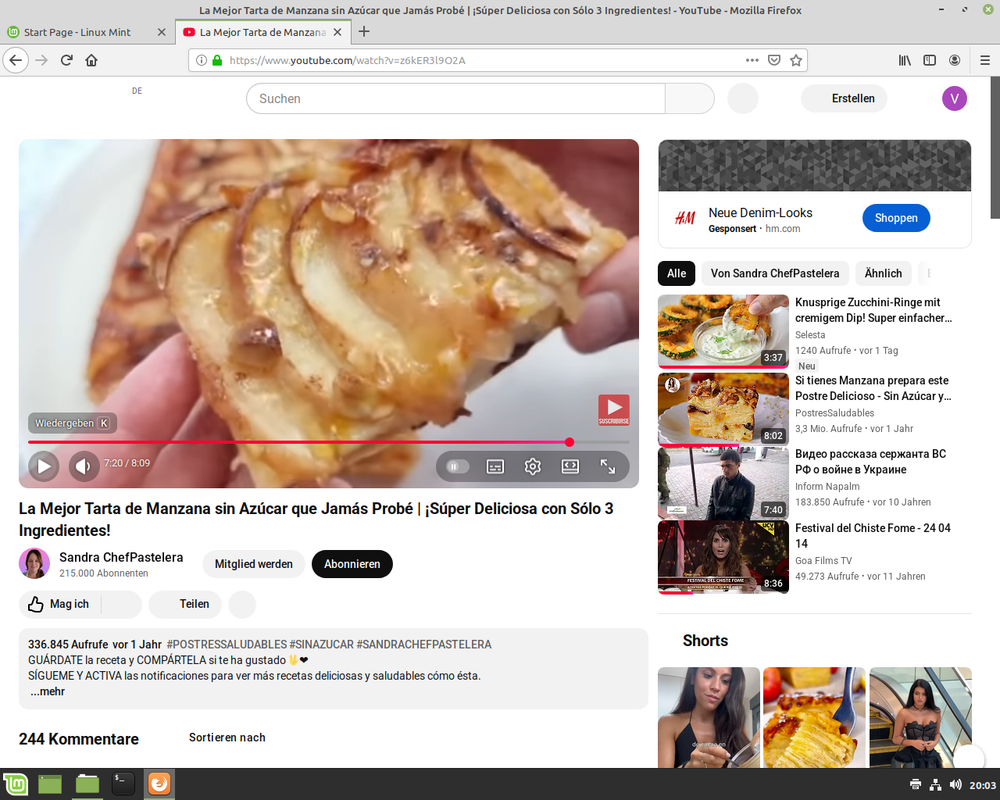
Task: Open a new tab with plus button
Action: click(x=364, y=32)
